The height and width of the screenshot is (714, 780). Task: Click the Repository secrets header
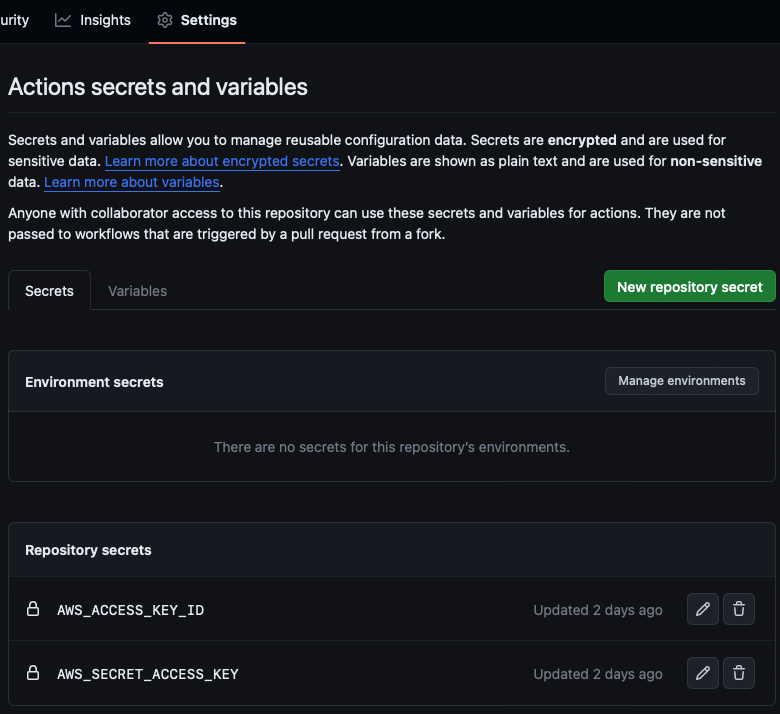click(88, 550)
